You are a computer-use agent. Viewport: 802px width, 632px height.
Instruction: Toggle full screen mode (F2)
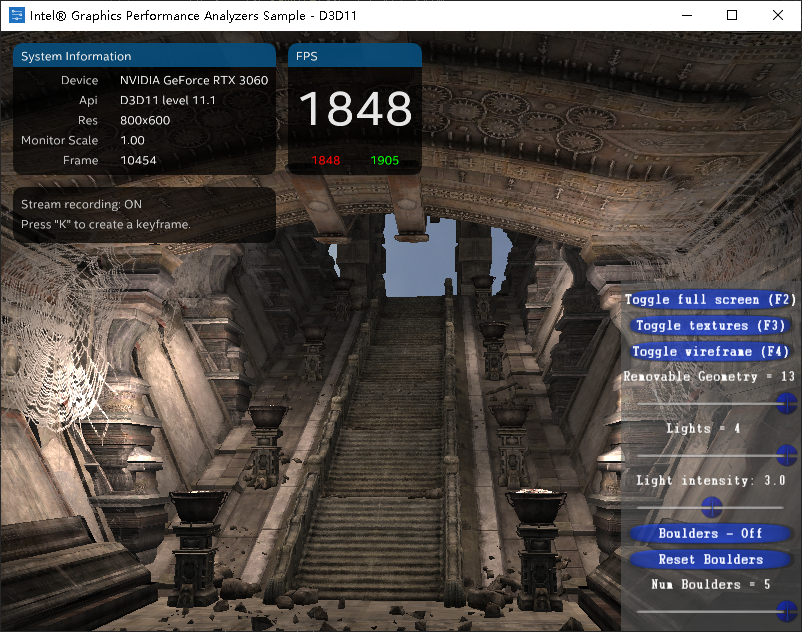(710, 299)
